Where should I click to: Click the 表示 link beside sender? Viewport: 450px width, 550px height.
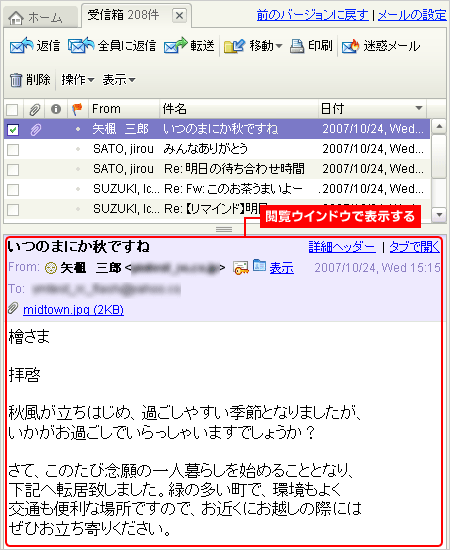tap(282, 268)
